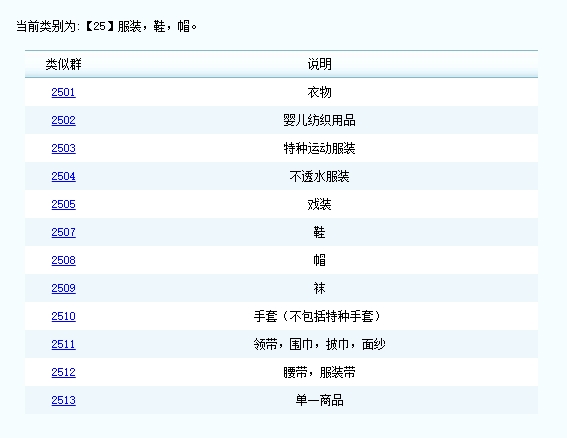Select the 2513 single goods link
Screen dimensions: 567x438
63,400
